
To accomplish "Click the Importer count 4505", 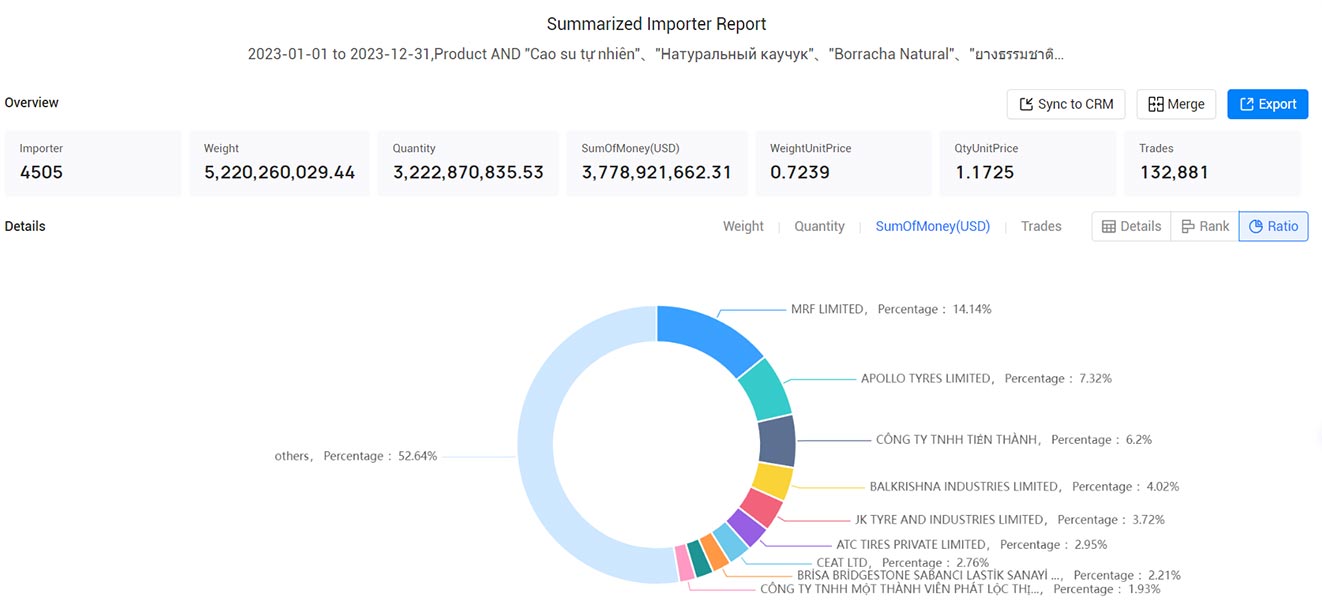I will coord(41,172).
